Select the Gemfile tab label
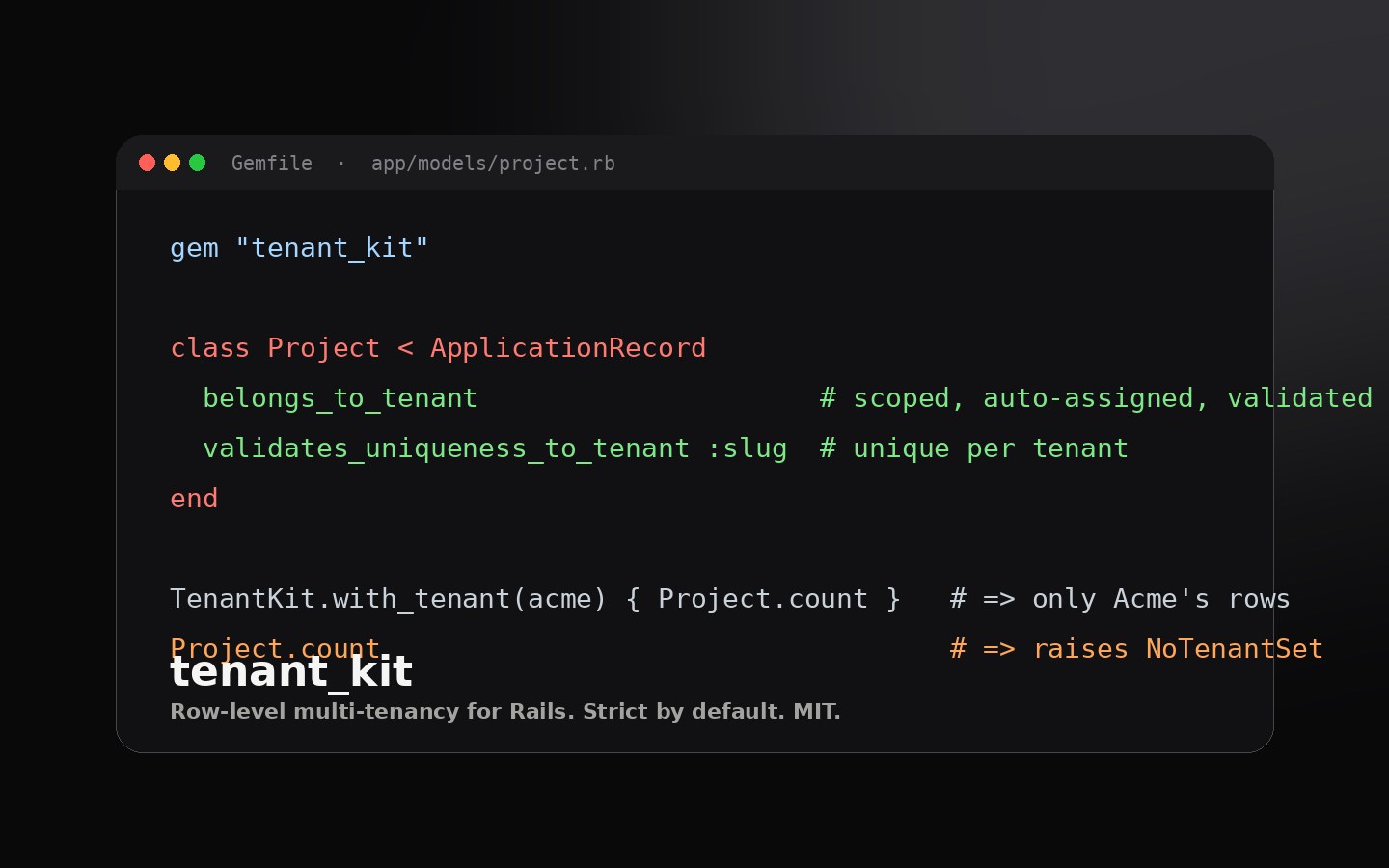 point(272,163)
